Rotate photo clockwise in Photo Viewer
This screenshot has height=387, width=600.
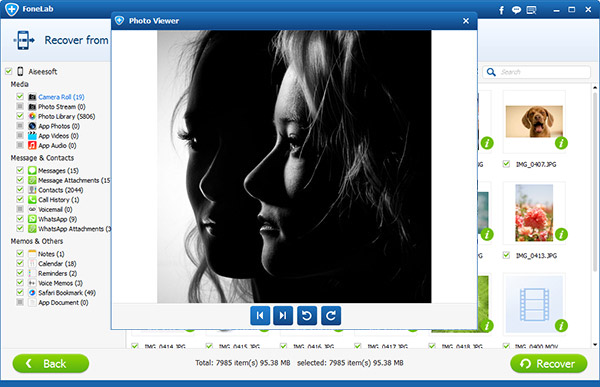[x=331, y=315]
